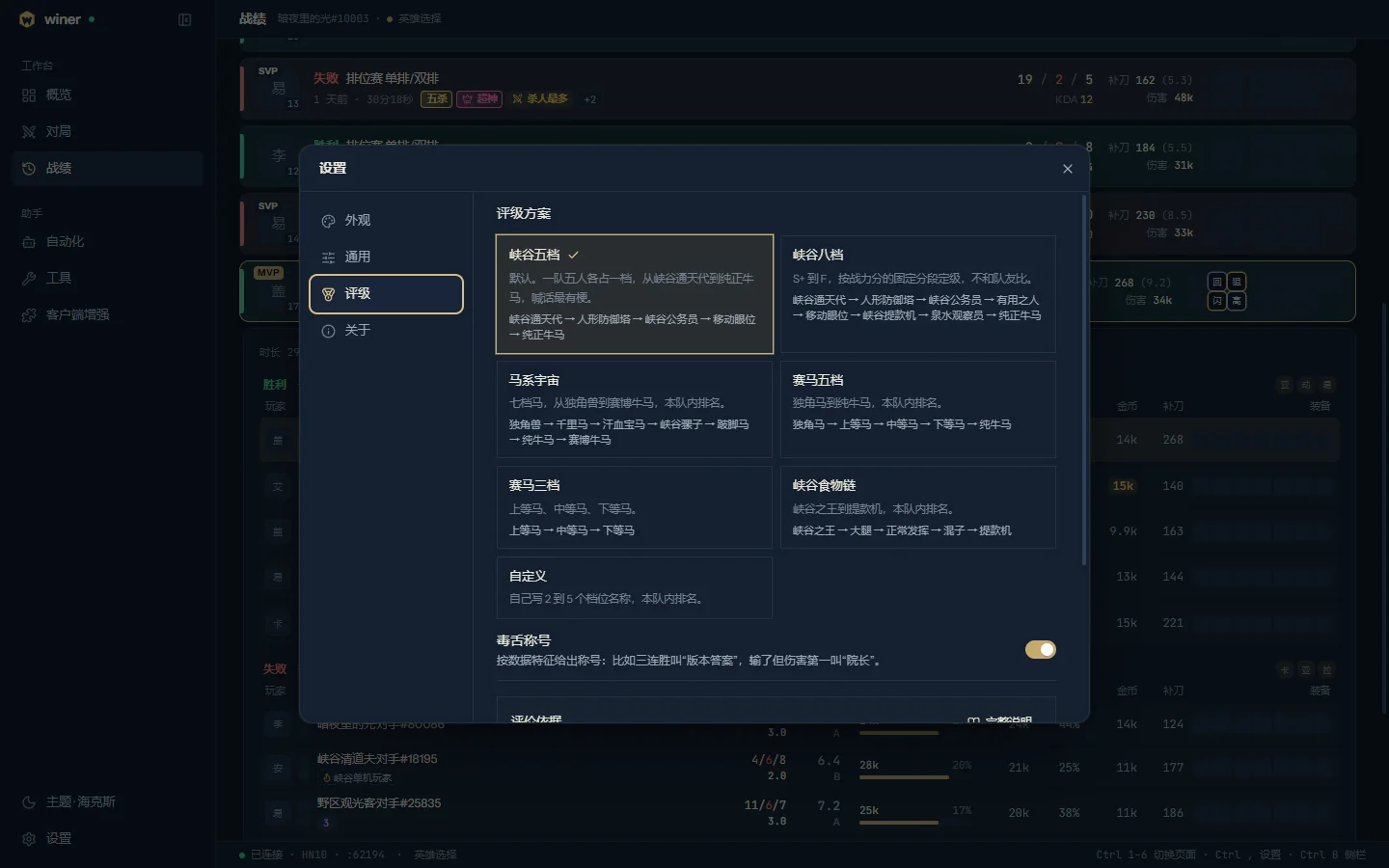1389x868 pixels.
Task: Click the SVP badge on the 失败 19/2/5 match
Action: (x=268, y=71)
